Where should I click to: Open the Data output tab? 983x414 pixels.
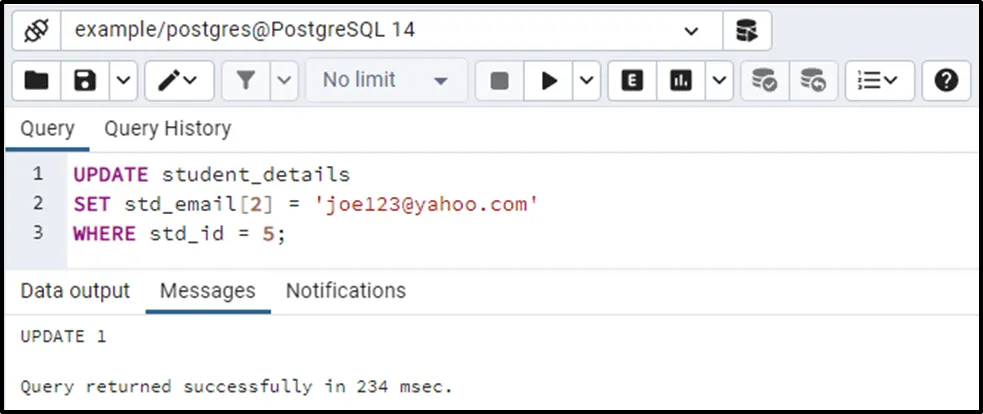click(x=75, y=291)
